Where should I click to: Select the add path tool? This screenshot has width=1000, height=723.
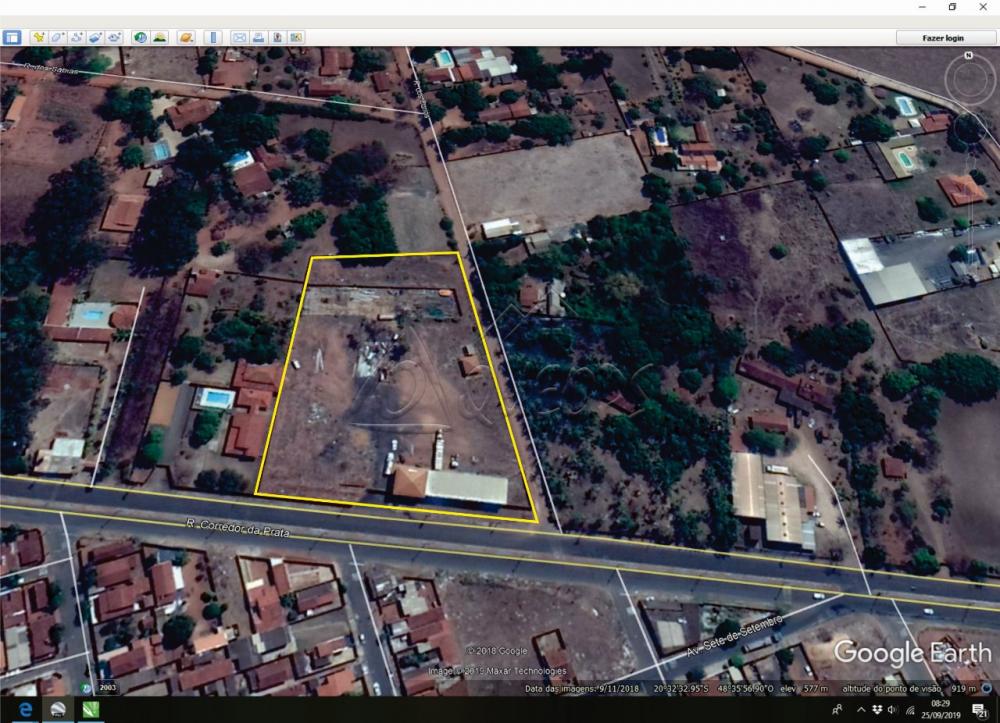coord(76,37)
